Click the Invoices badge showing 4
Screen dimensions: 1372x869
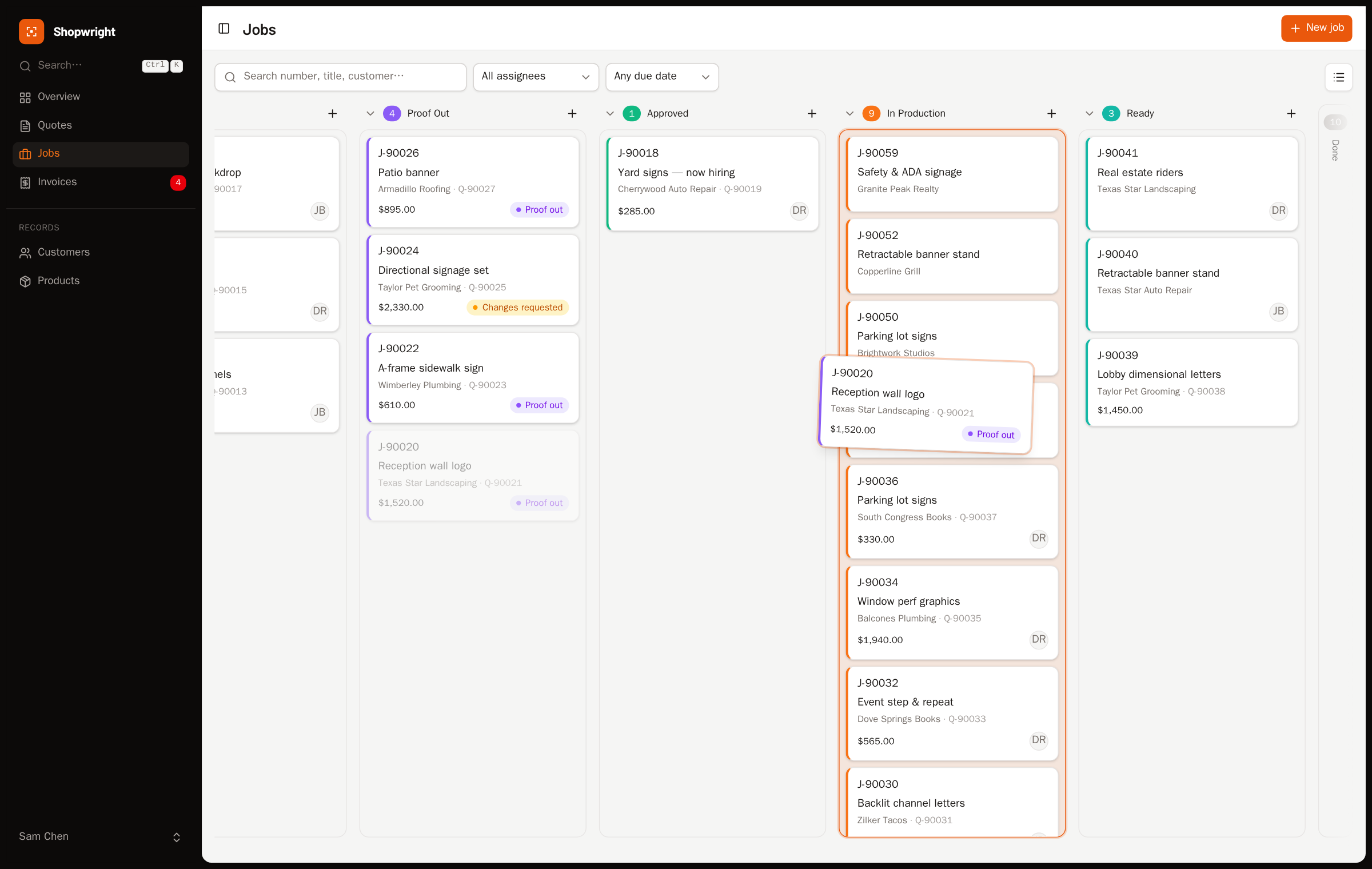click(x=178, y=183)
